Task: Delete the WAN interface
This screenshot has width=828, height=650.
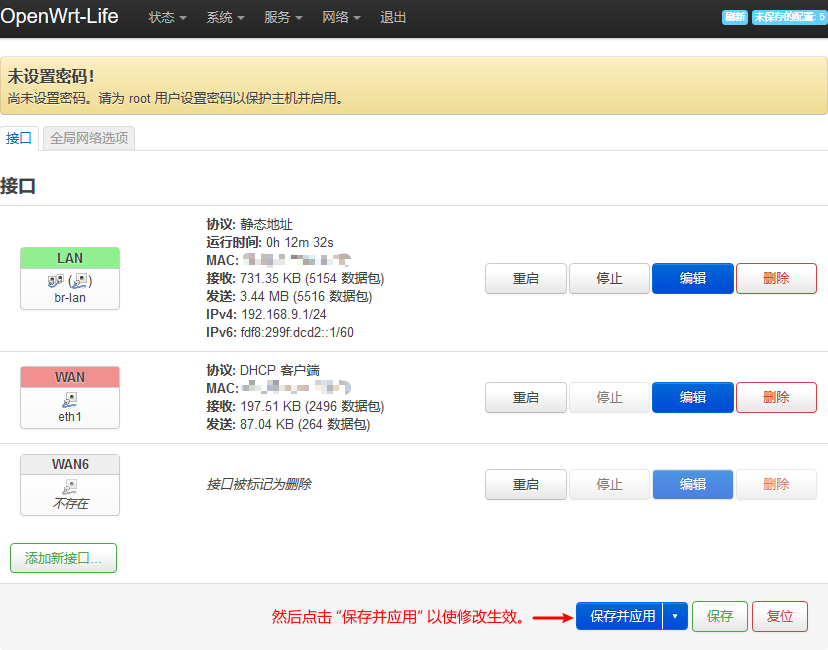Action: (x=776, y=398)
